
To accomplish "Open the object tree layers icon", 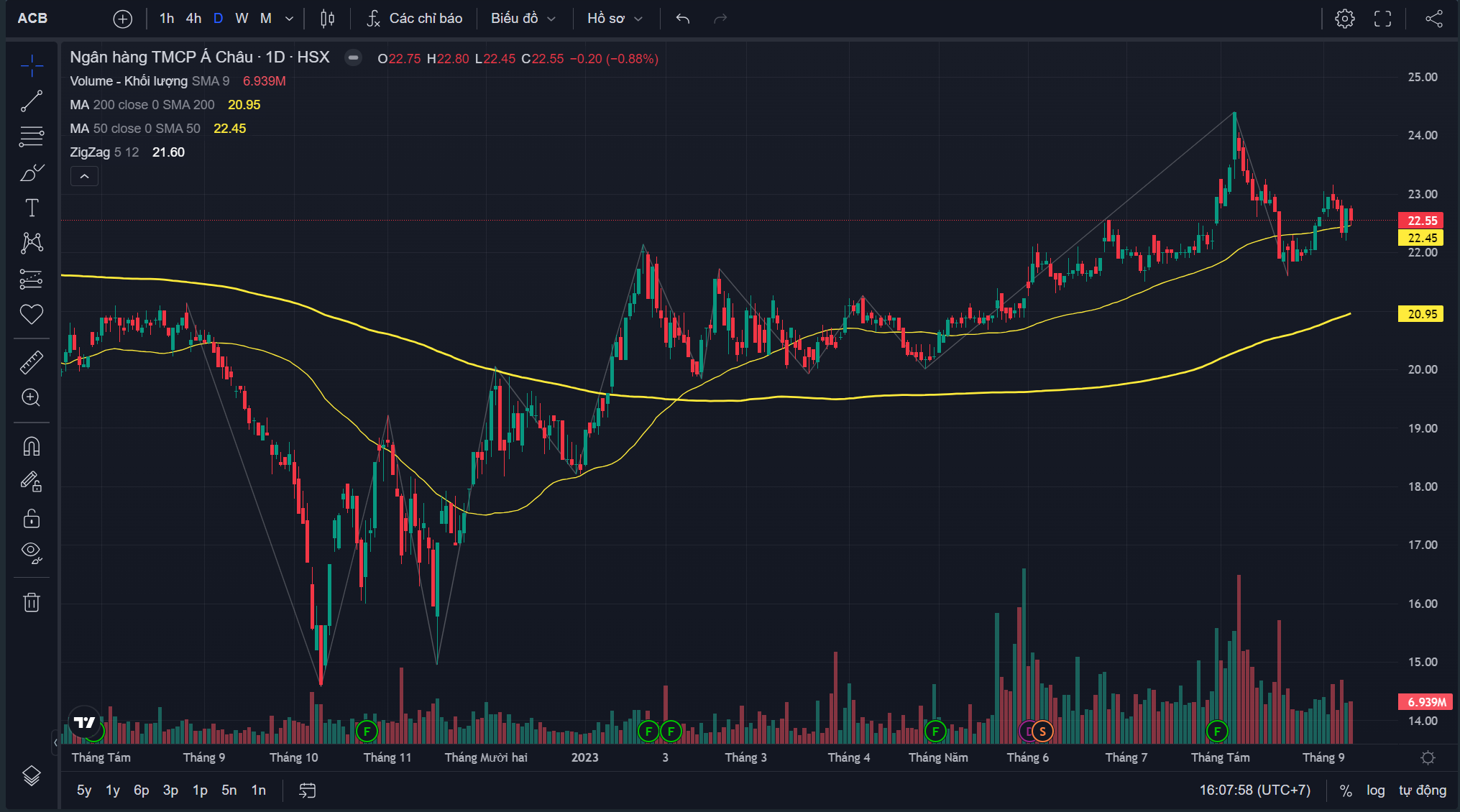I will point(32,776).
